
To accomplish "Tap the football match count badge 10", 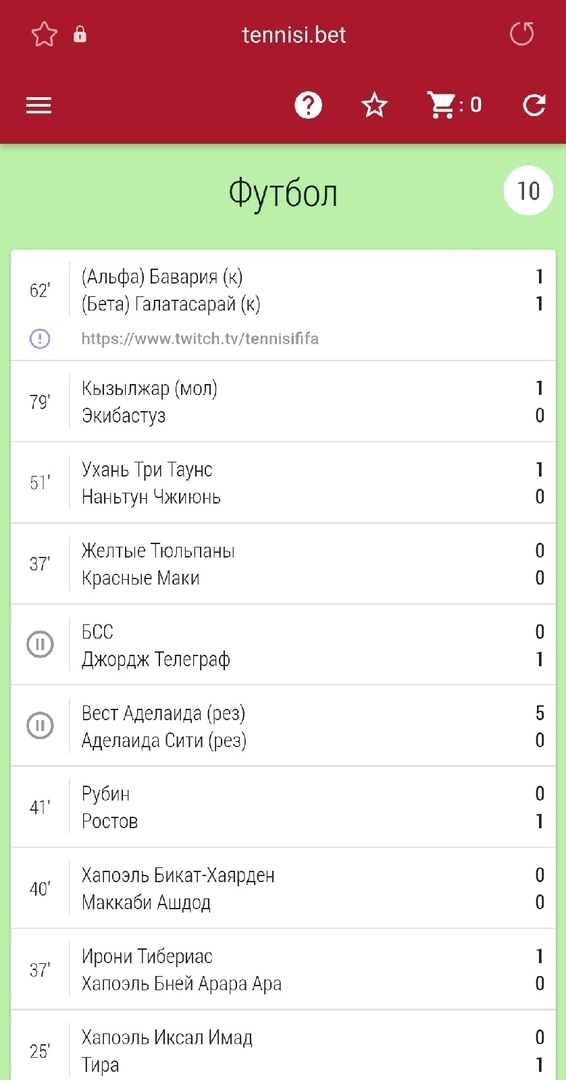I will pyautogui.click(x=528, y=191).
